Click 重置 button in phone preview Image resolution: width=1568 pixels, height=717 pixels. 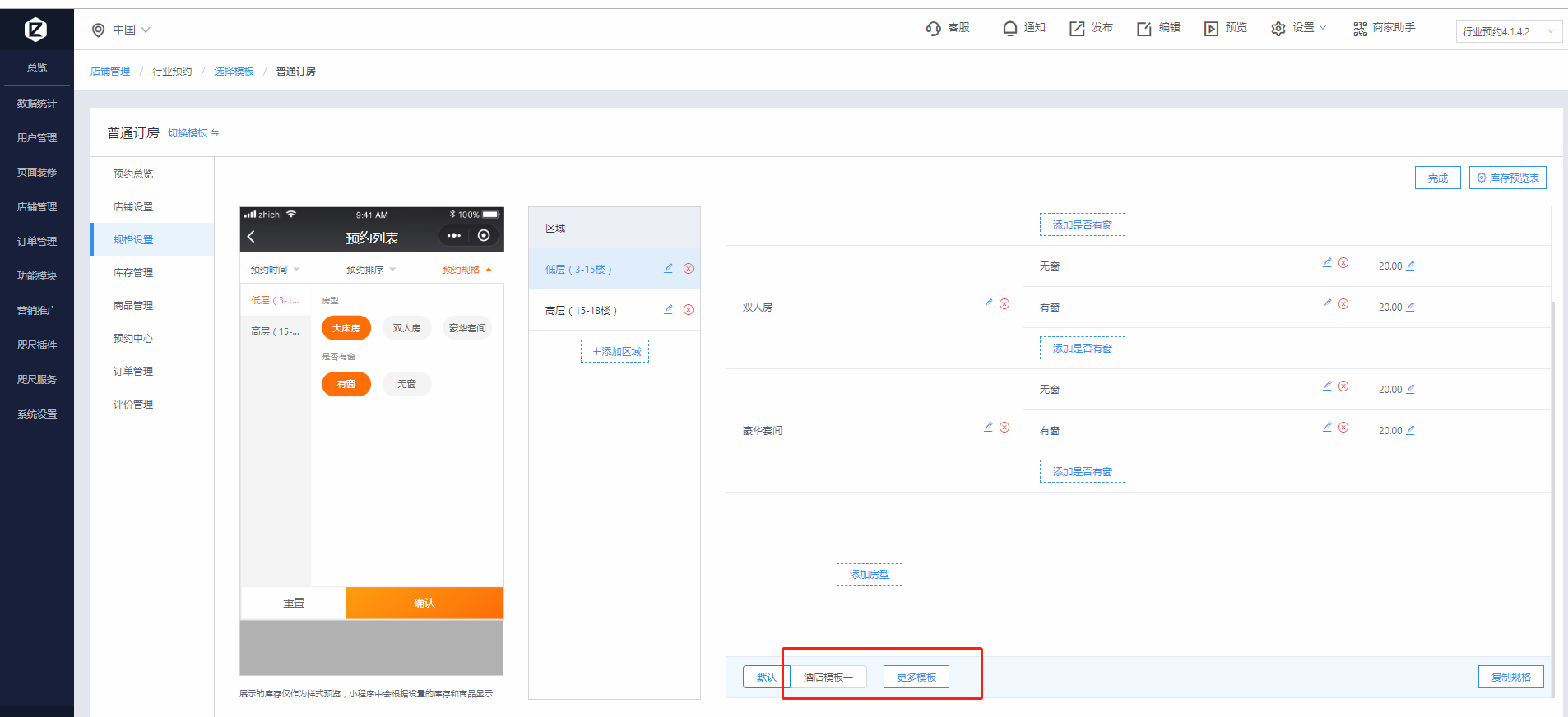294,603
